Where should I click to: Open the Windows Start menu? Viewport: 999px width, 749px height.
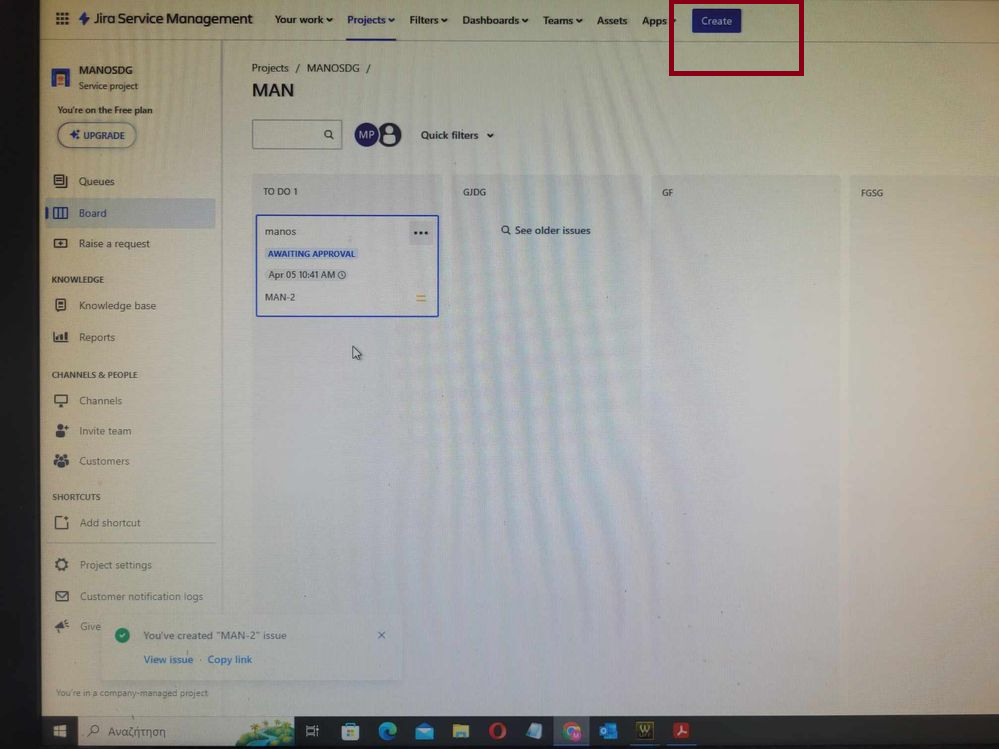pos(60,731)
